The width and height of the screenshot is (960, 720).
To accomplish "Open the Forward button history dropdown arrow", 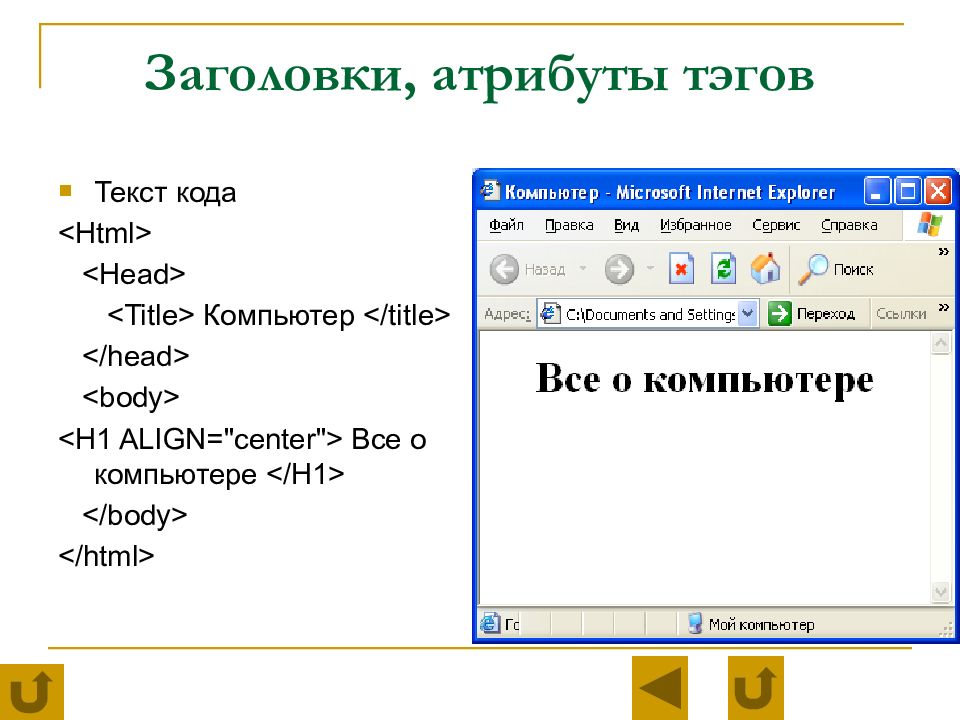I will click(x=650, y=268).
